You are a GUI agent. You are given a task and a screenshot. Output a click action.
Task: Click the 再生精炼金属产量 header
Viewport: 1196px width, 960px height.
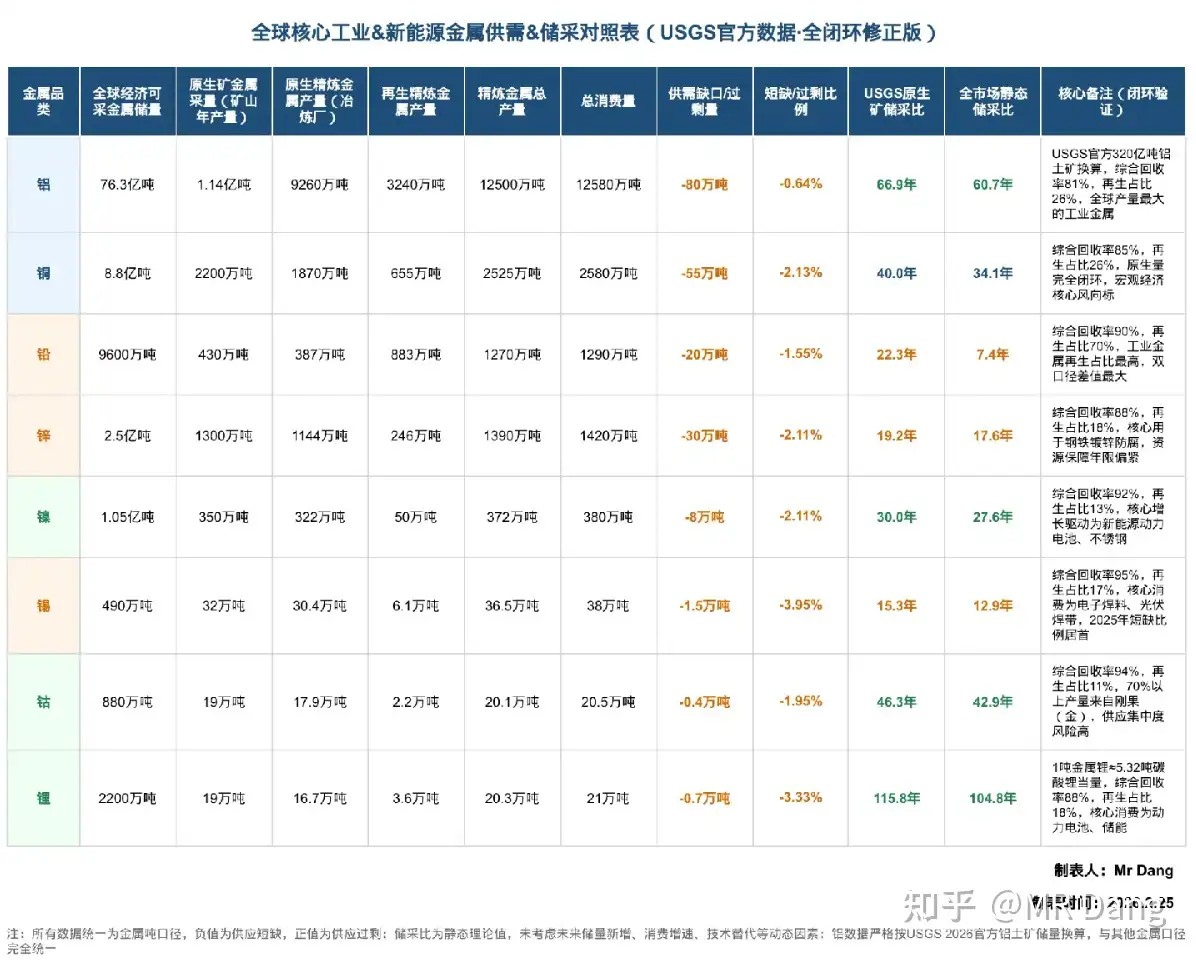coord(416,102)
